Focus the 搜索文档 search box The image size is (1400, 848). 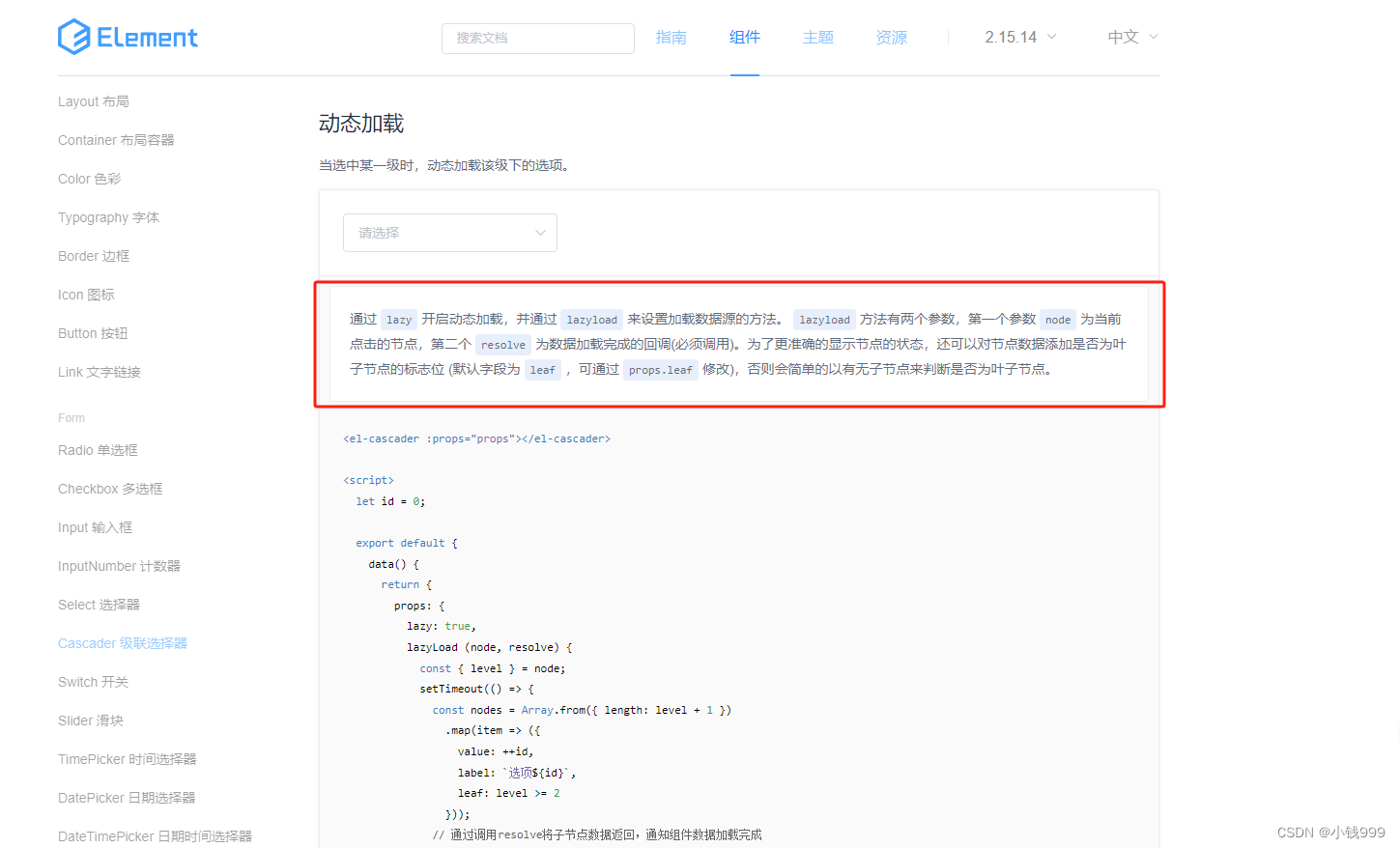(538, 38)
